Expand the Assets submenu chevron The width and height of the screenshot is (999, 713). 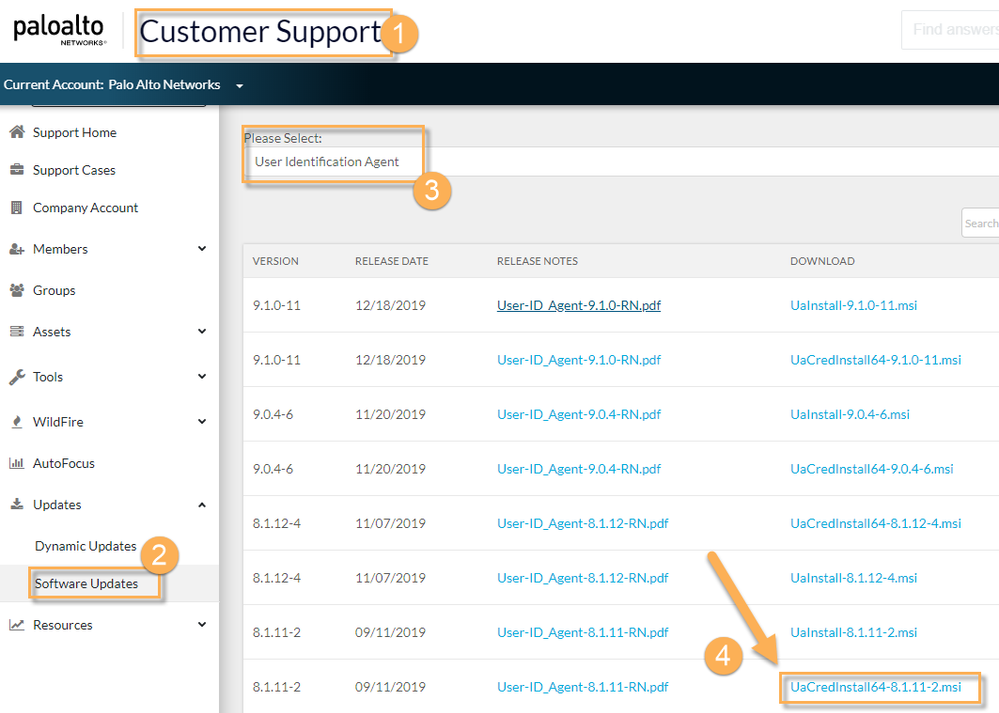click(x=202, y=331)
